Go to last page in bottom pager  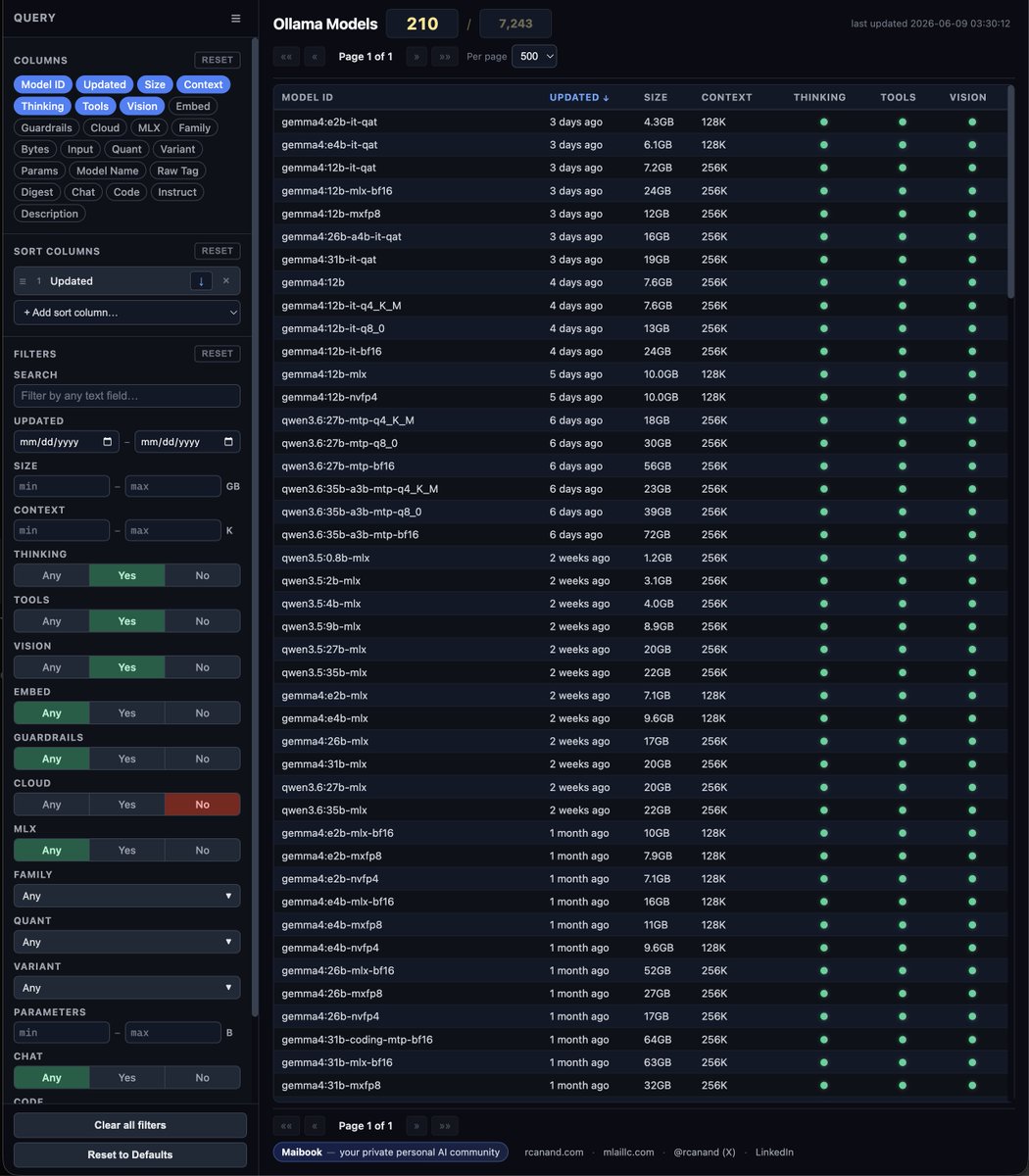click(x=445, y=1126)
